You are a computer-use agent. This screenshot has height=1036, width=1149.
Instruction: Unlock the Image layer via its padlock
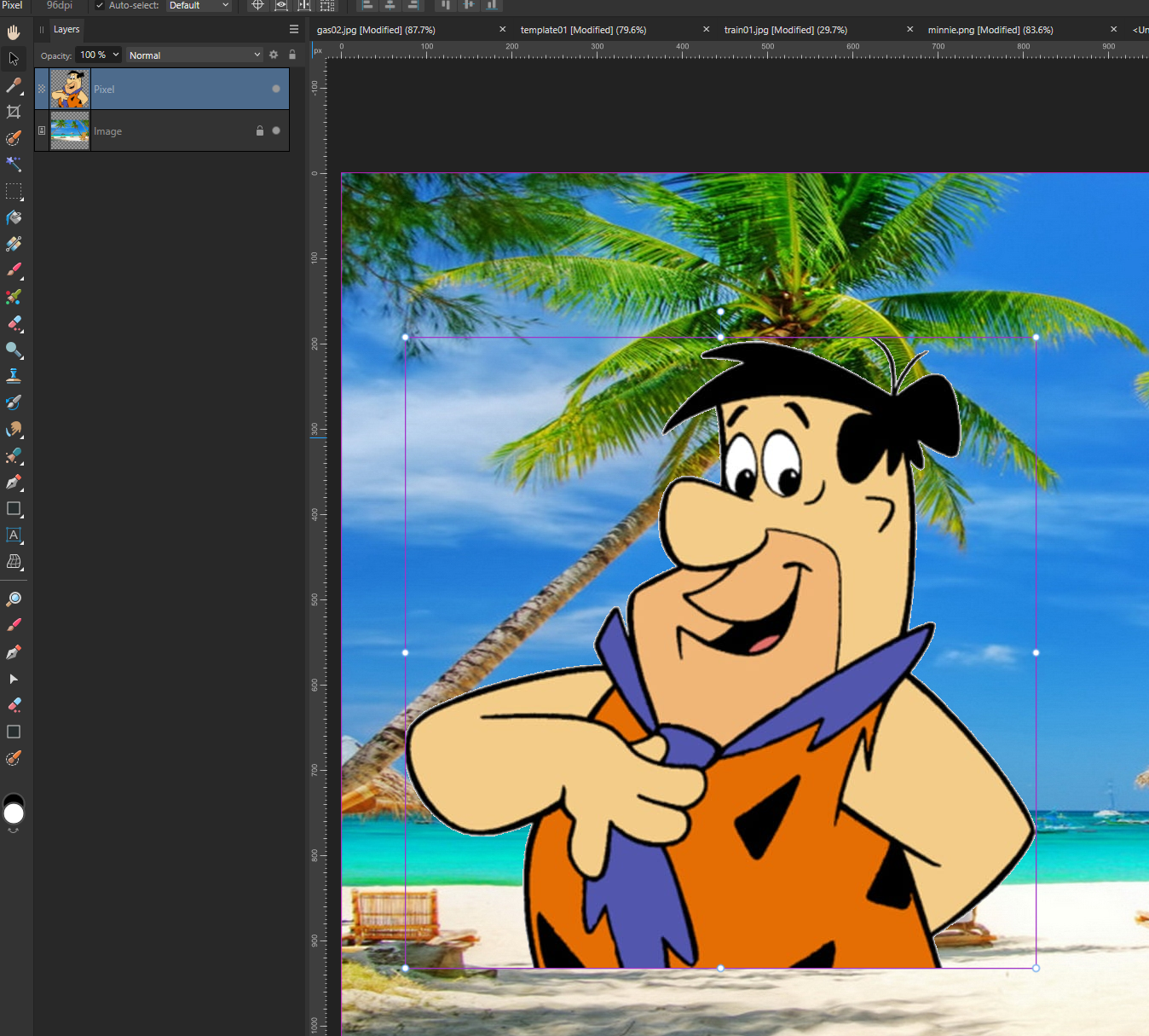[x=260, y=130]
